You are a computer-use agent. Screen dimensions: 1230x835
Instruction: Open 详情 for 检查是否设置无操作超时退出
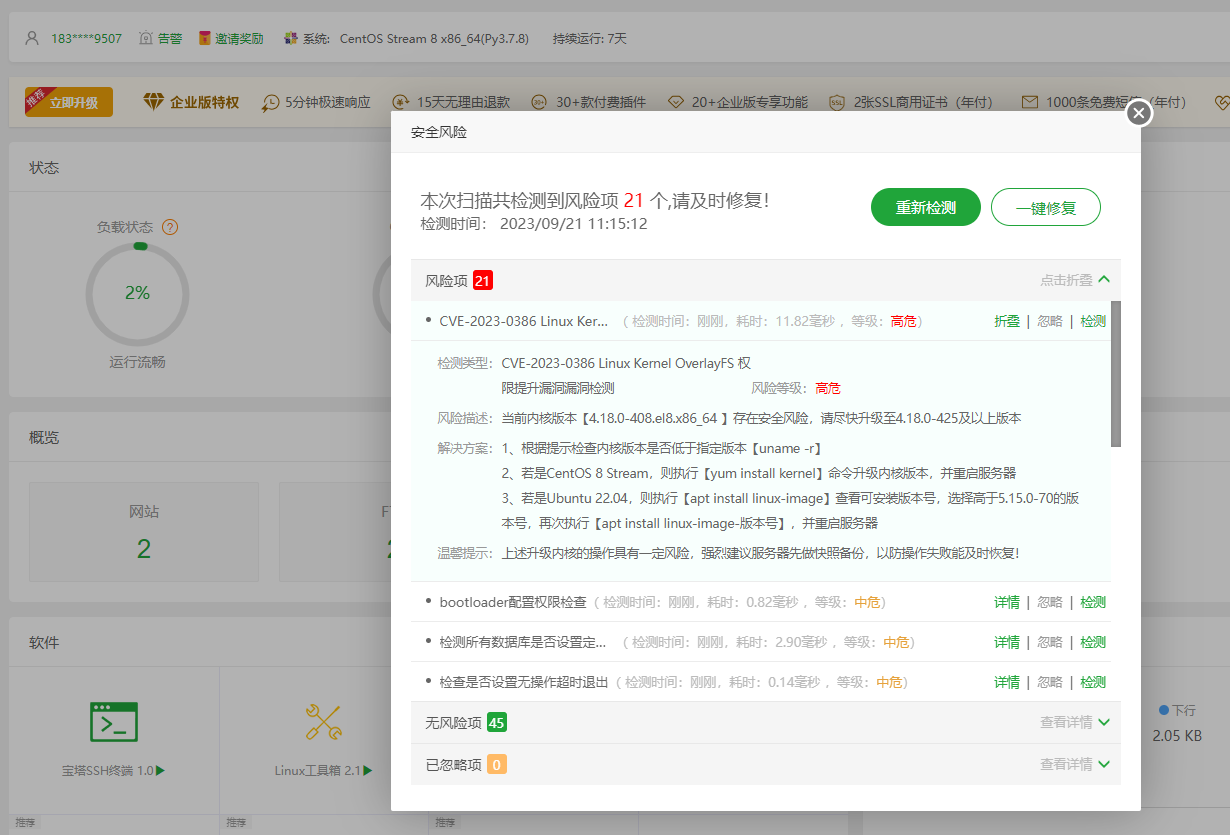point(1007,682)
